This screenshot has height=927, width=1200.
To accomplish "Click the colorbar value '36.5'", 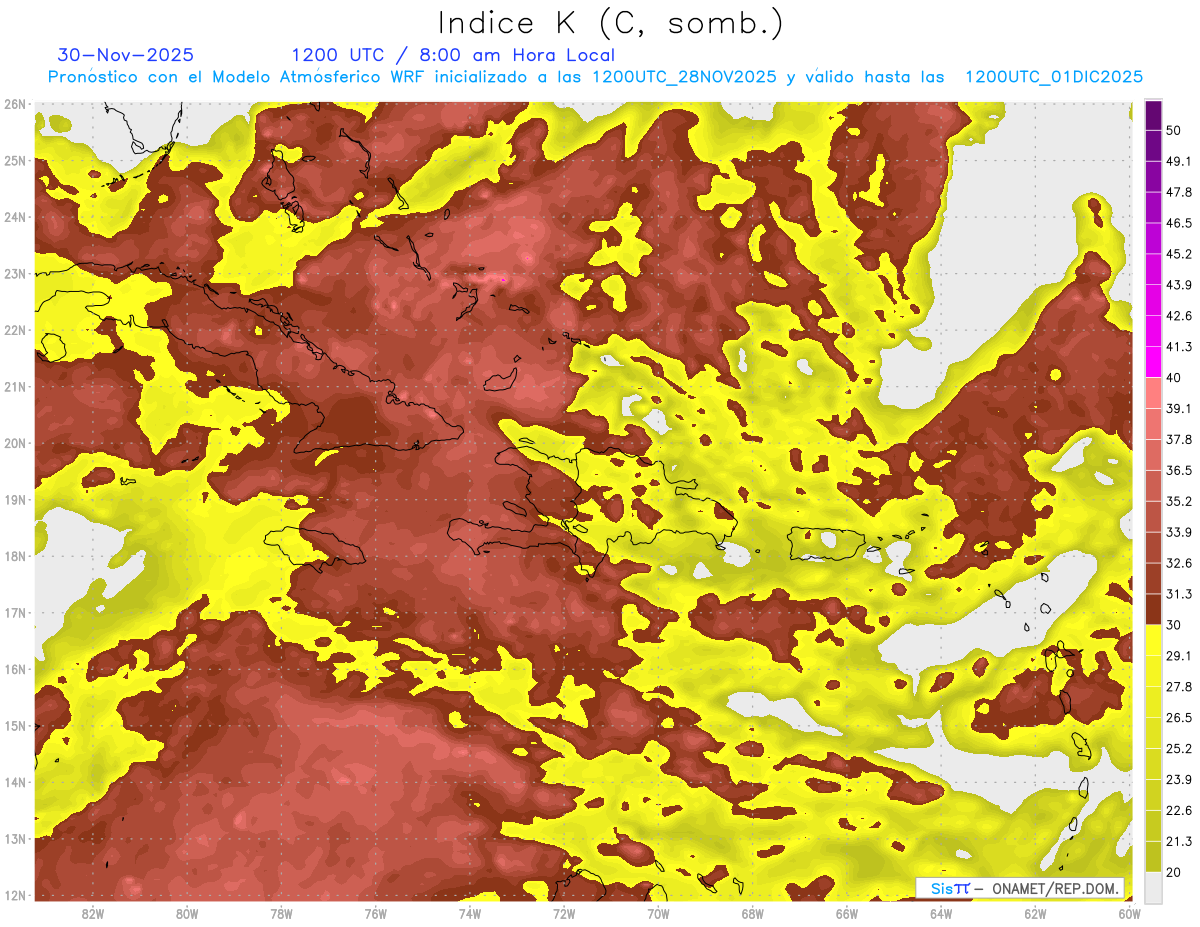I will point(1179,470).
